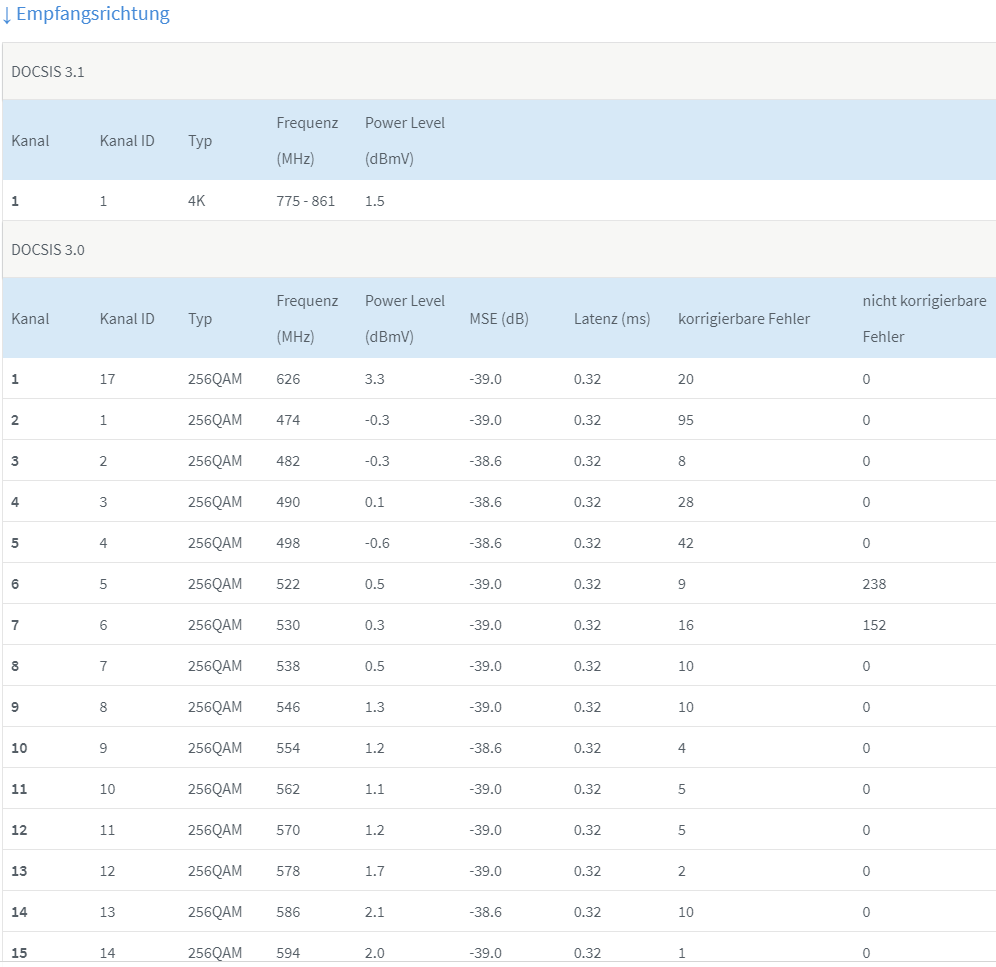The width and height of the screenshot is (996, 967).
Task: Click the power level 3.3 cell
Action: 374,379
